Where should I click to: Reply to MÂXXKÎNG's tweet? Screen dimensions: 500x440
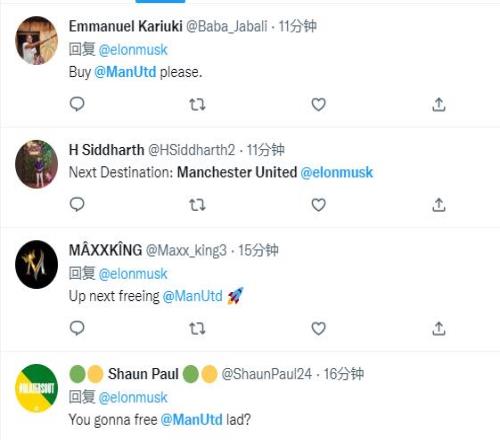pos(77,328)
